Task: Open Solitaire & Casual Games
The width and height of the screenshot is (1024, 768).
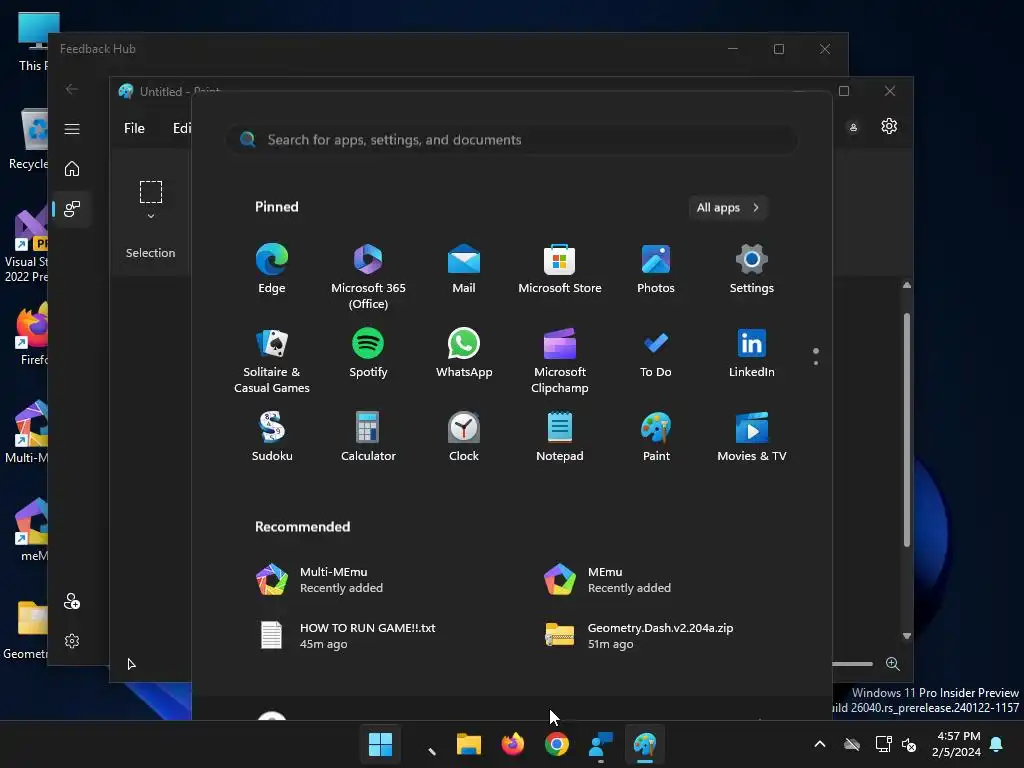Action: click(272, 361)
